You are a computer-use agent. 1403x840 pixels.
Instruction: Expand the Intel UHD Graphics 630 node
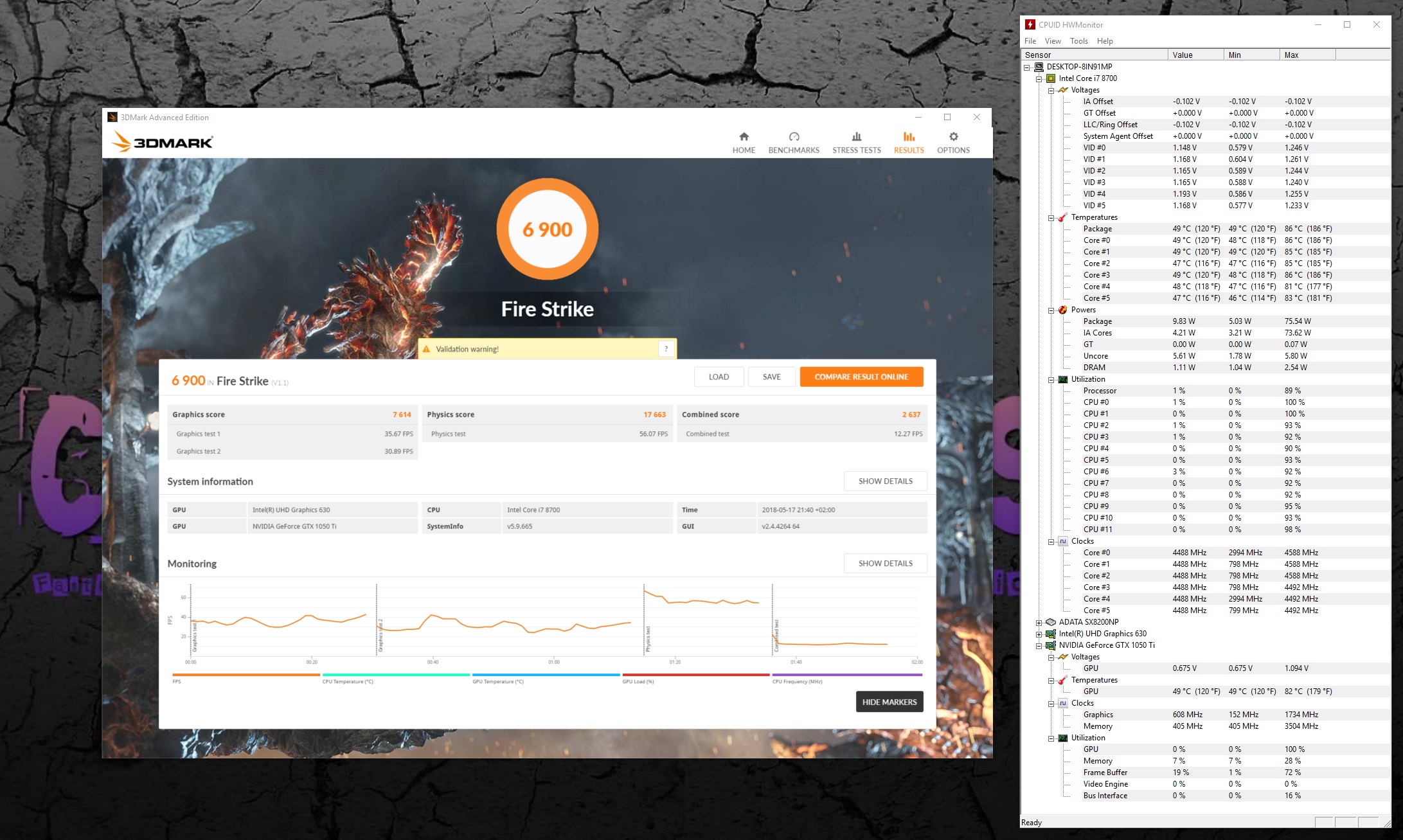pyautogui.click(x=1039, y=634)
